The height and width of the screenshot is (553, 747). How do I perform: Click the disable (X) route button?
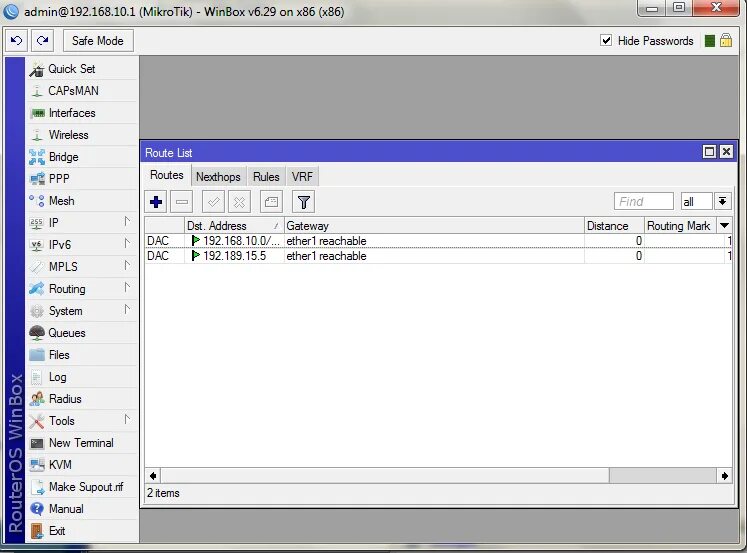point(239,202)
